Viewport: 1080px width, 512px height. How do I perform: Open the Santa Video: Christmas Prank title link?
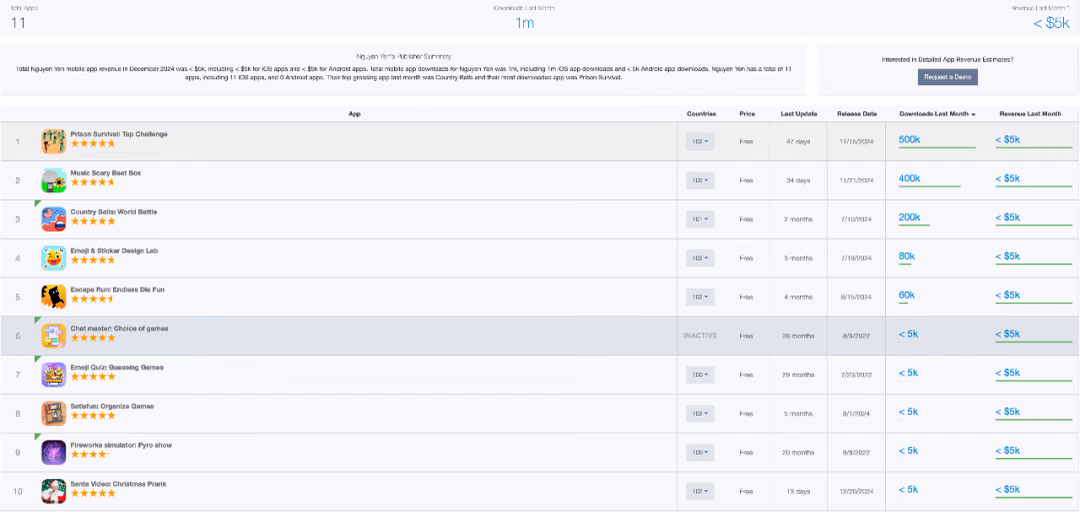tap(118, 484)
